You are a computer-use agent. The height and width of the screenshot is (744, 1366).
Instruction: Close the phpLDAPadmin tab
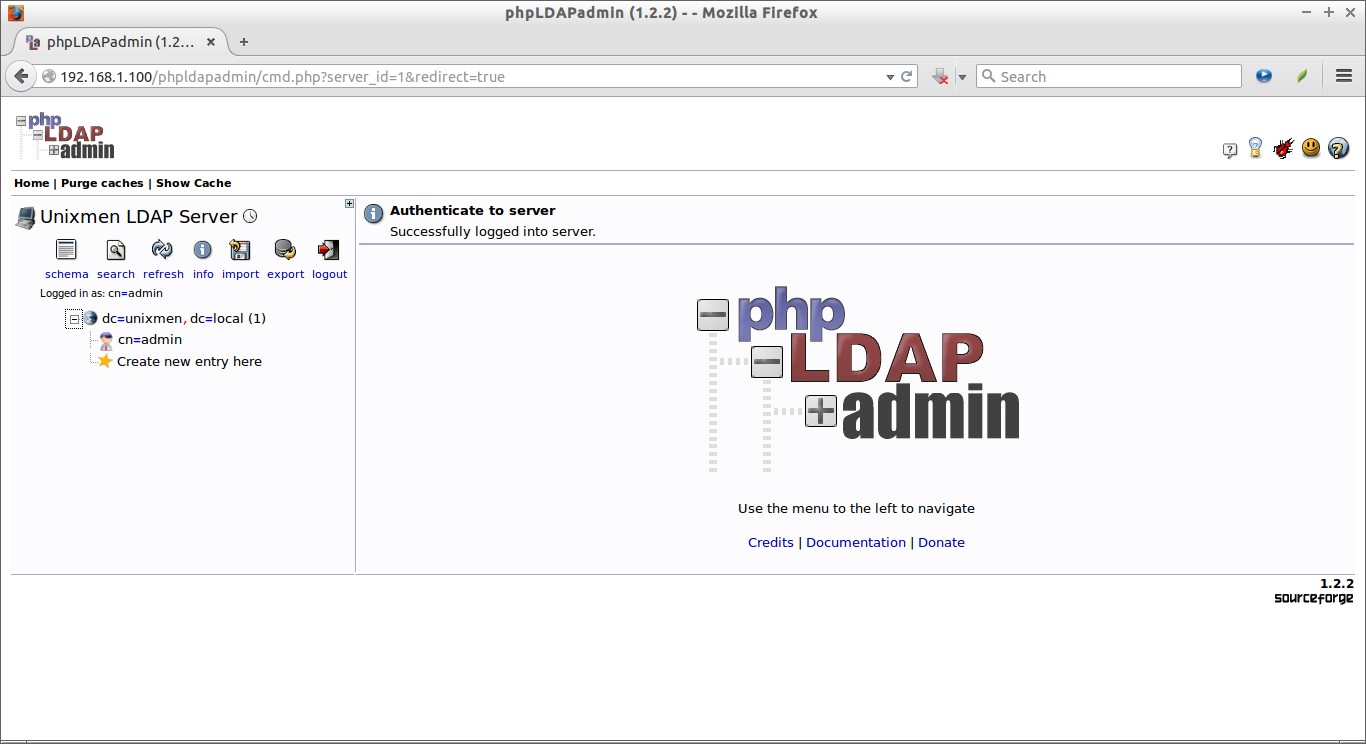coord(211,42)
